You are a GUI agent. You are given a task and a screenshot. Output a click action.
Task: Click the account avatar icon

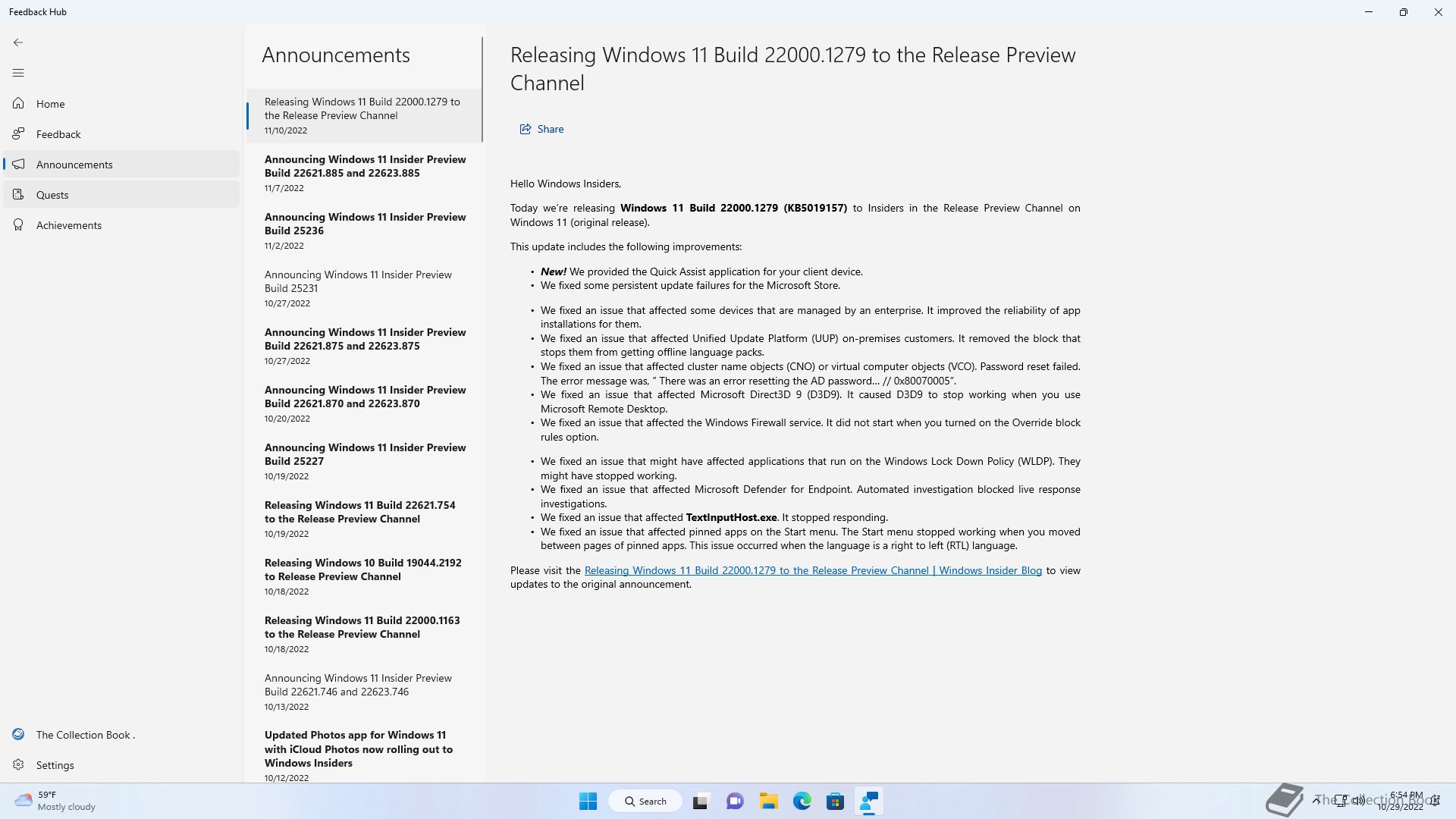click(x=18, y=734)
